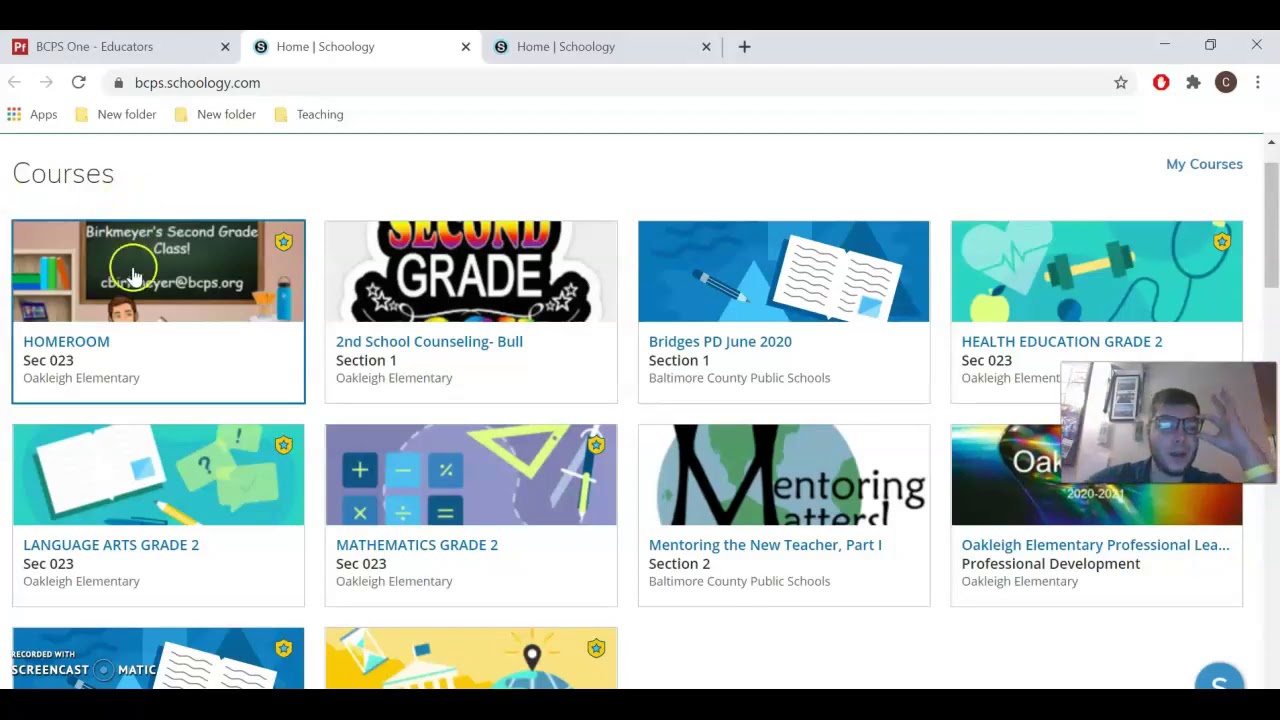Open the Chrome profile avatar C
This screenshot has width=1280, height=720.
(x=1226, y=83)
